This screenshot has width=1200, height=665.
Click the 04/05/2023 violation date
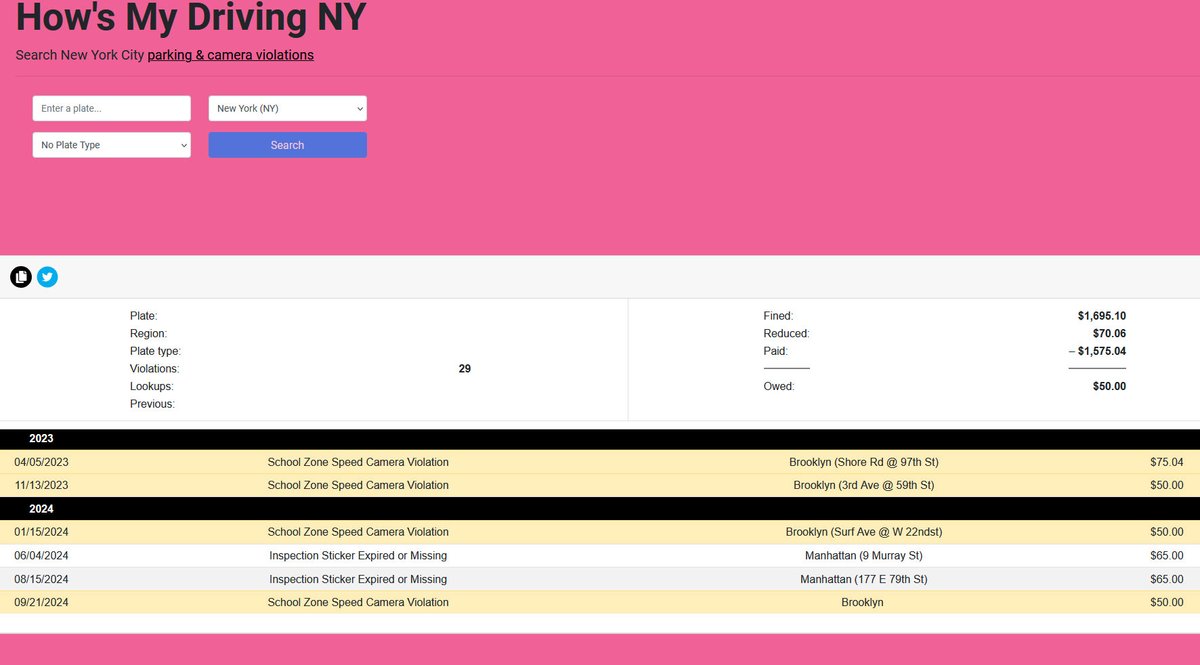tap(41, 462)
